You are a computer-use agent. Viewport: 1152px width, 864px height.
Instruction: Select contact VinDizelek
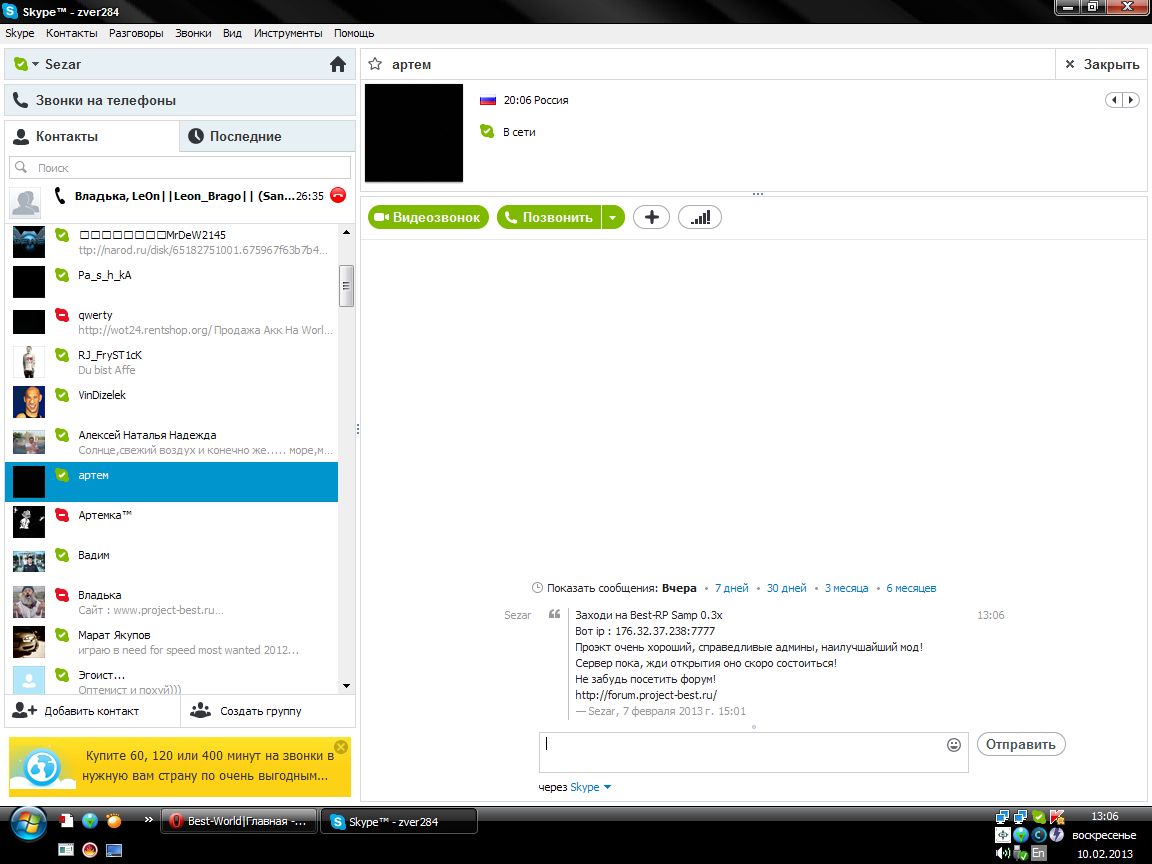click(171, 402)
